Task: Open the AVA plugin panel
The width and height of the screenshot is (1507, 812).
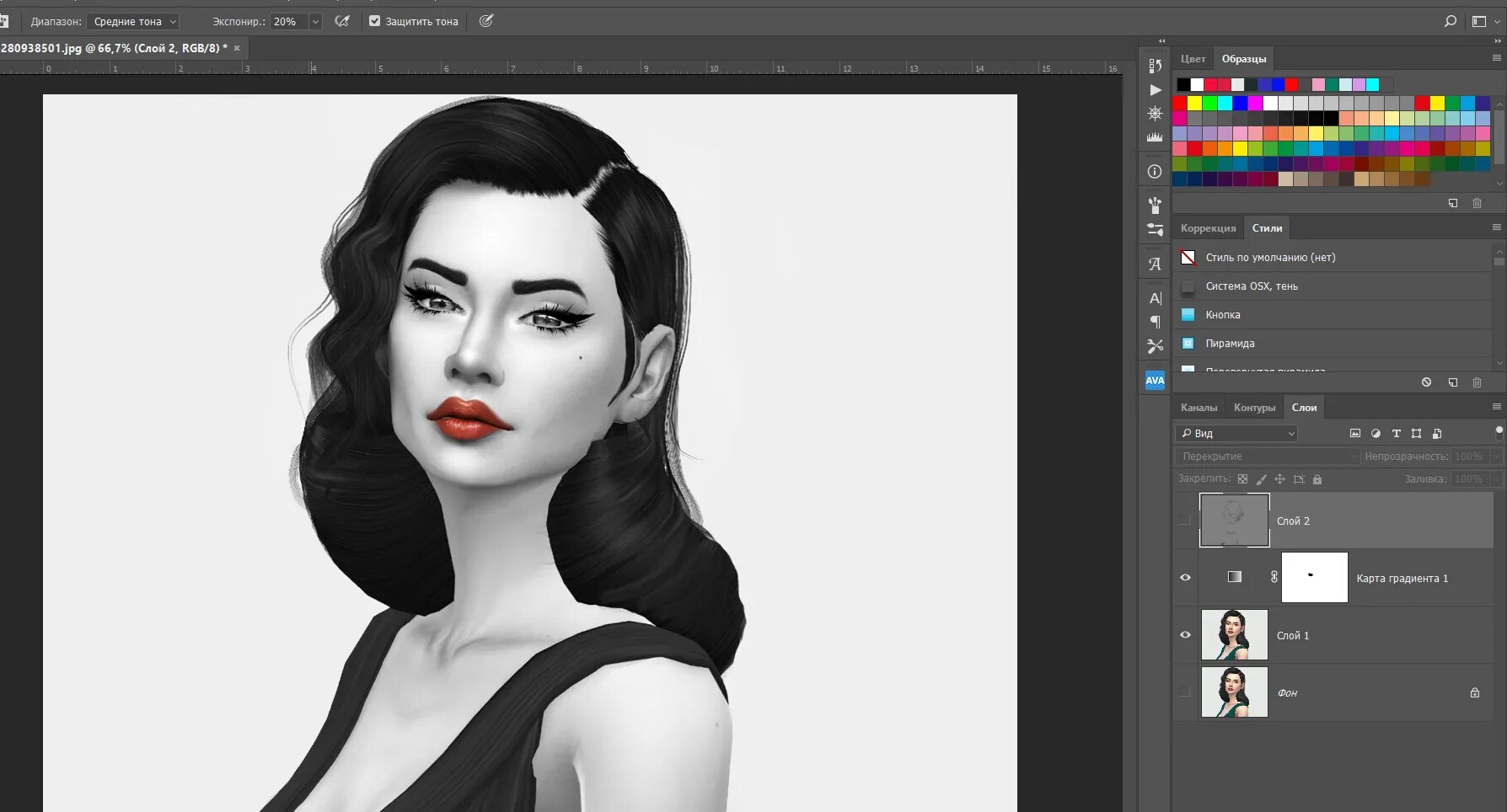Action: [x=1155, y=381]
